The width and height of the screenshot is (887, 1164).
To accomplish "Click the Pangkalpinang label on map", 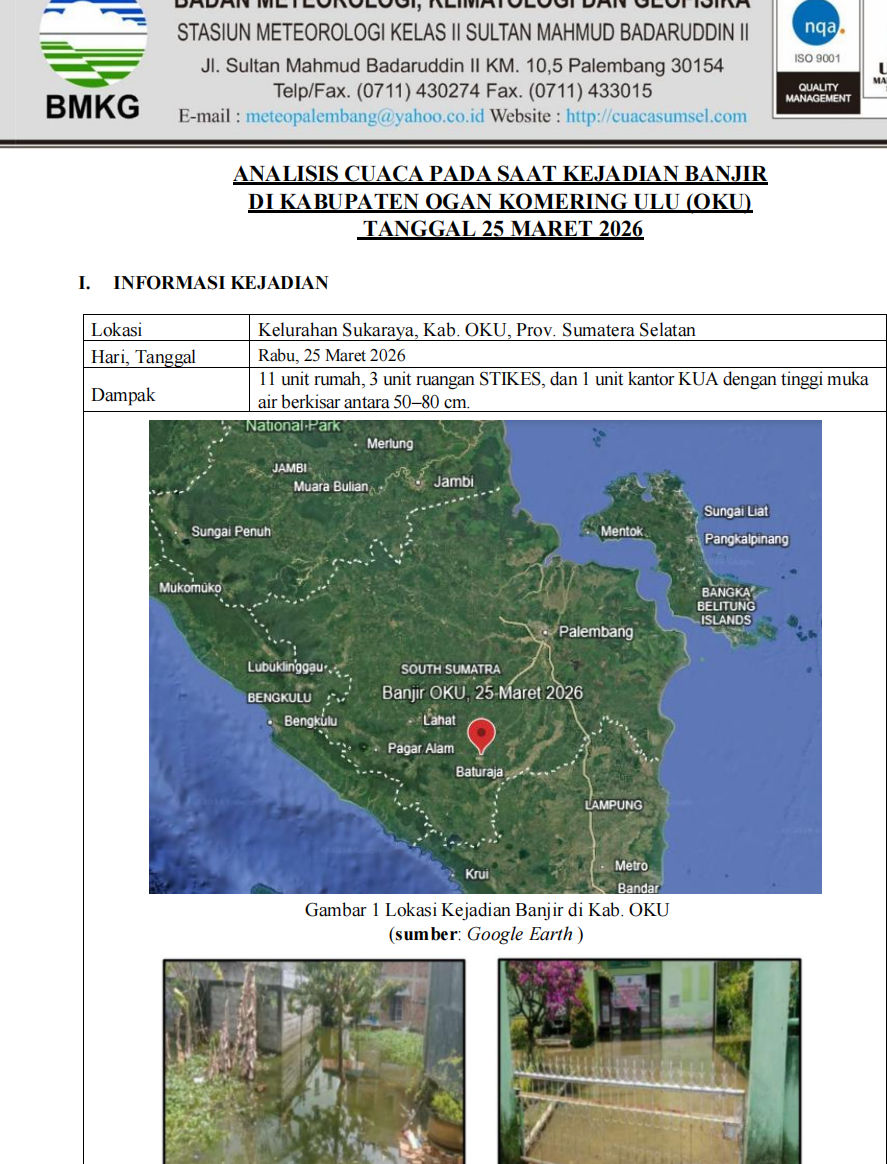I will pos(746,539).
